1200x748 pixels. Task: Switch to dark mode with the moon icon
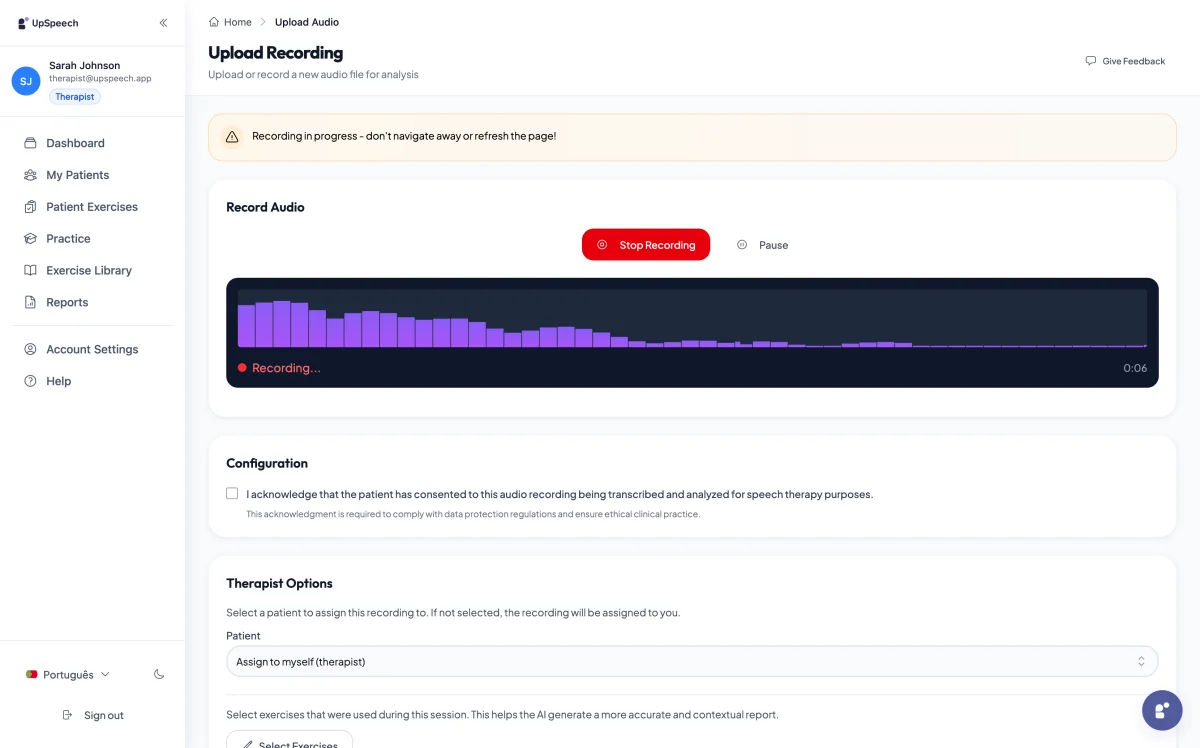tap(158, 674)
